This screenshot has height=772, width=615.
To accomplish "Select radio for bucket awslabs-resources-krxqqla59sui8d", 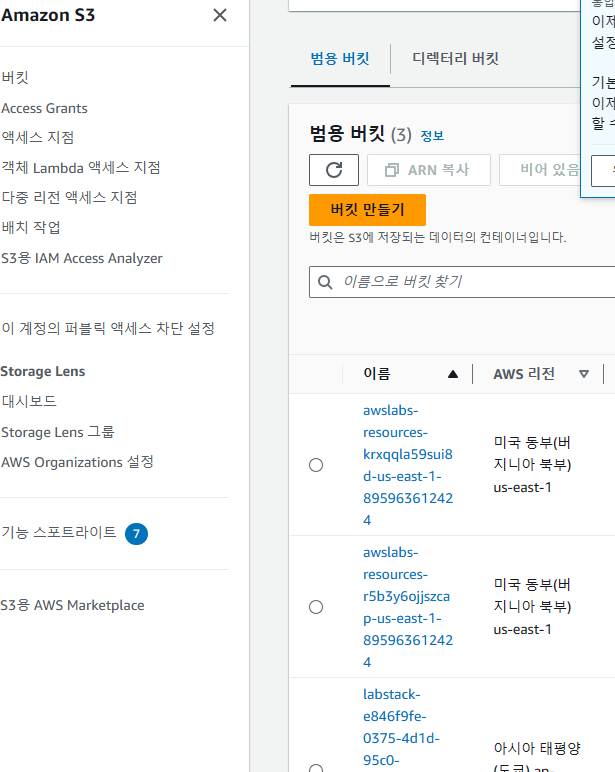I will [316, 465].
